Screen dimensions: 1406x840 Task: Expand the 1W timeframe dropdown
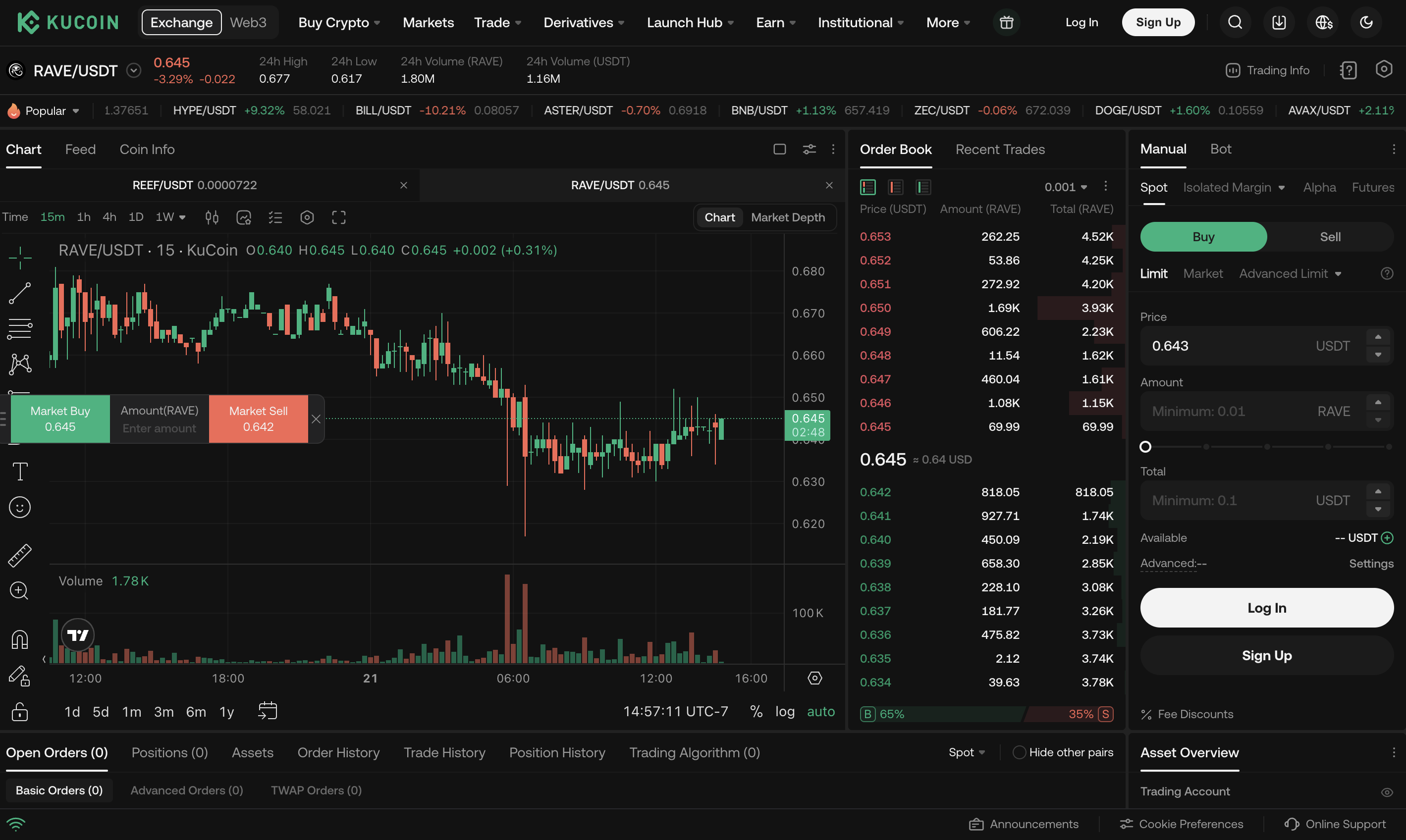coord(170,217)
